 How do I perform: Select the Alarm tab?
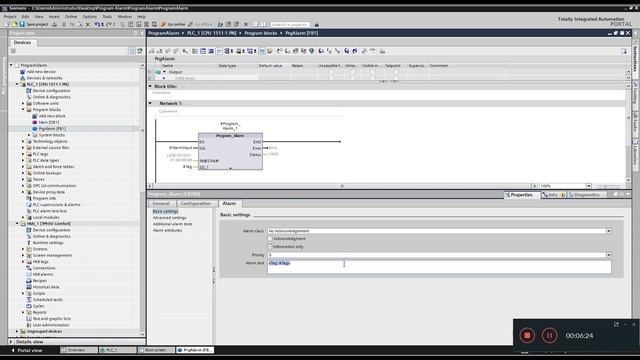(229, 203)
